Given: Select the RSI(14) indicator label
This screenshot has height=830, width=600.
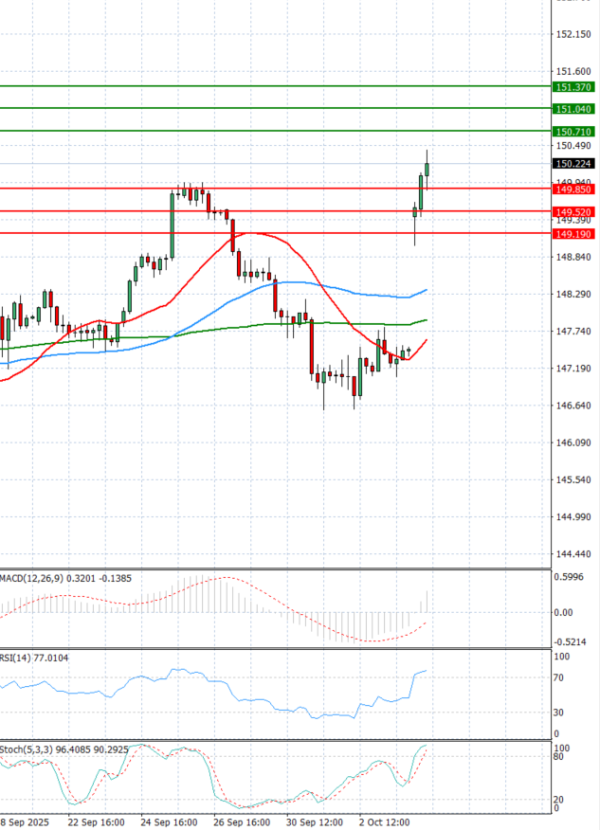Looking at the screenshot, I should 20,657.
